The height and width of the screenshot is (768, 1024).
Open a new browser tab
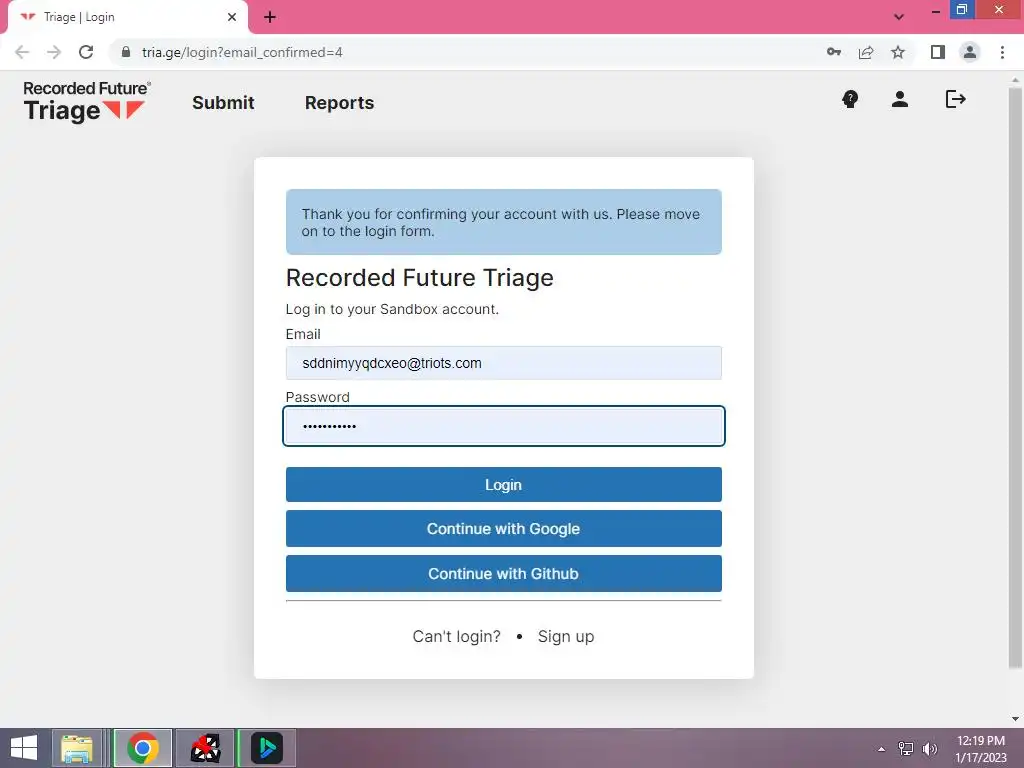(270, 17)
